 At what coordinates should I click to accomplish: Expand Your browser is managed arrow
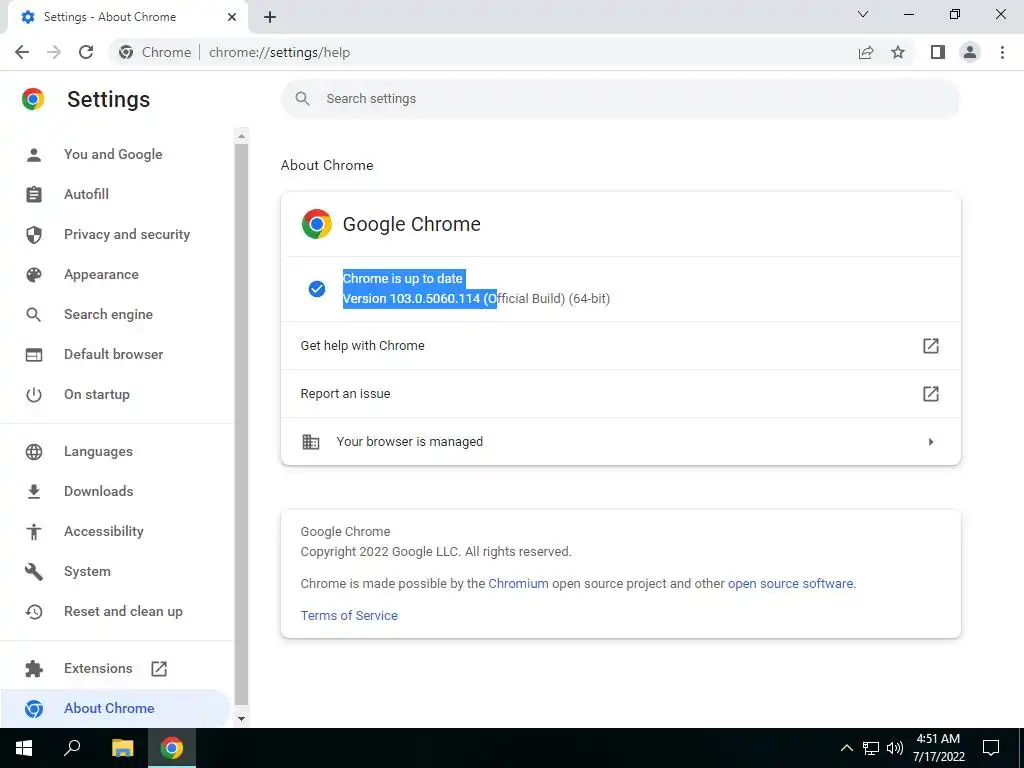point(931,442)
